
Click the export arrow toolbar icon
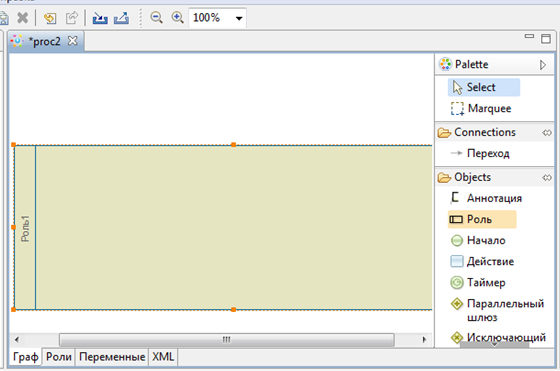(121, 18)
